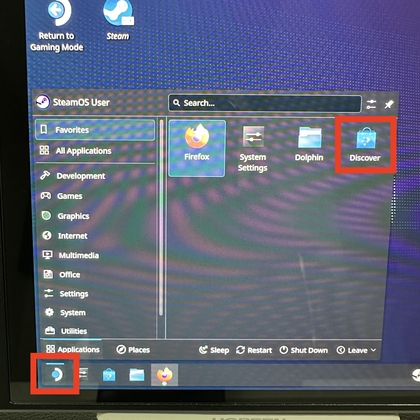Toggle the pin to keep the launcher open
The height and width of the screenshot is (420, 420).
(x=389, y=104)
